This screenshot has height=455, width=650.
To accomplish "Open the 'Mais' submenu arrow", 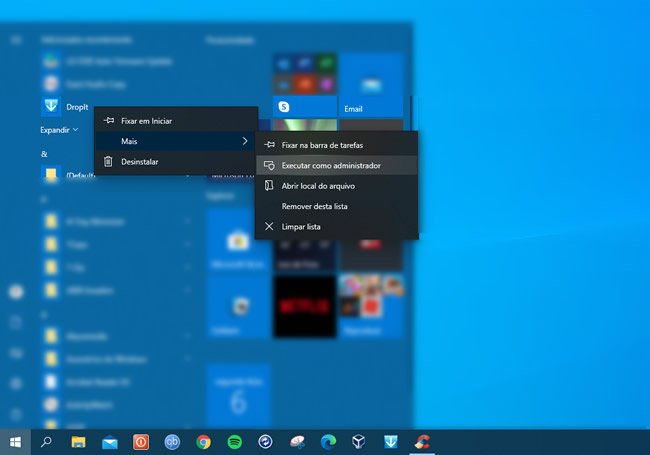I will [x=245, y=141].
